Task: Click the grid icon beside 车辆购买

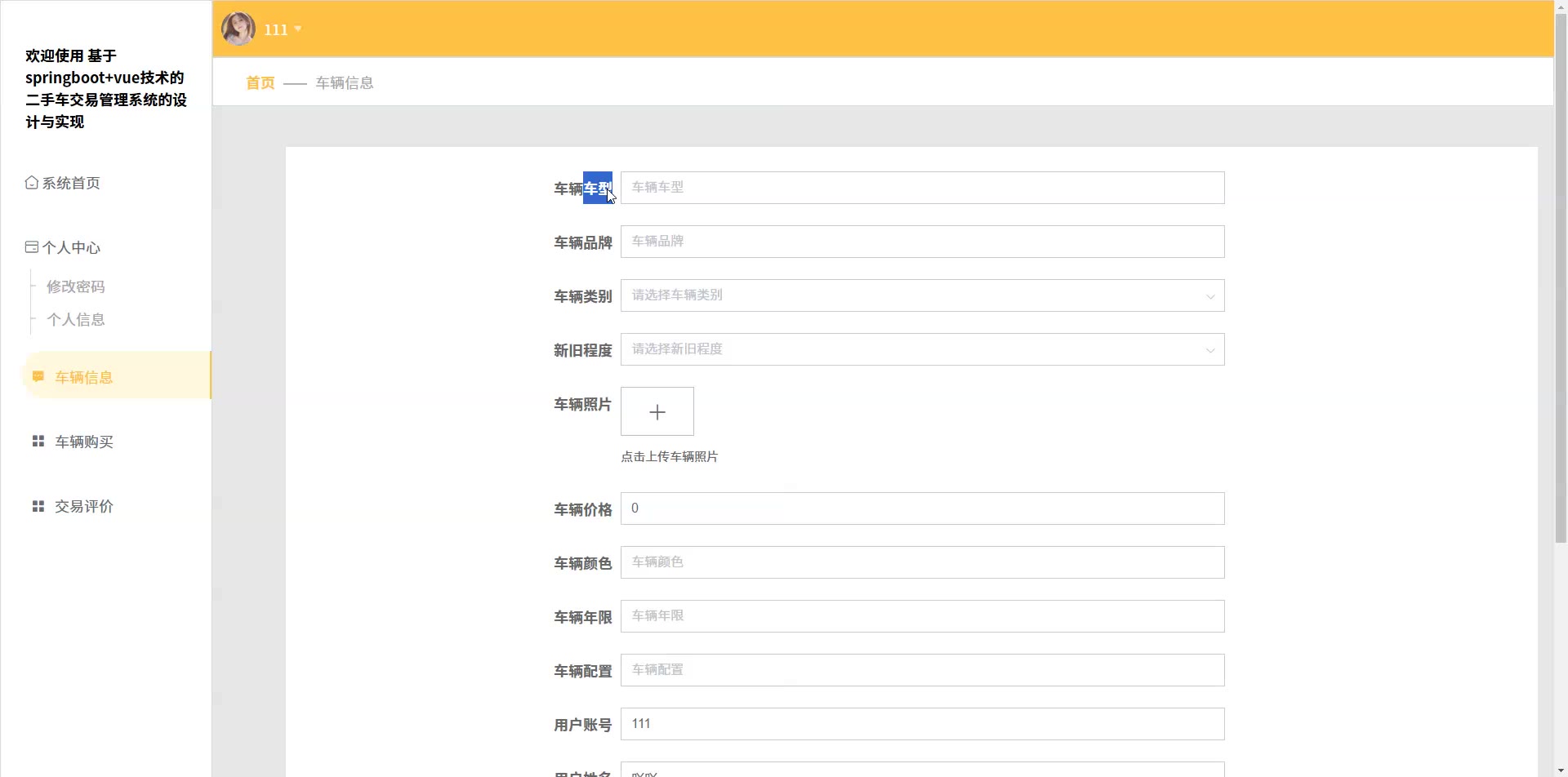Action: pyautogui.click(x=38, y=441)
